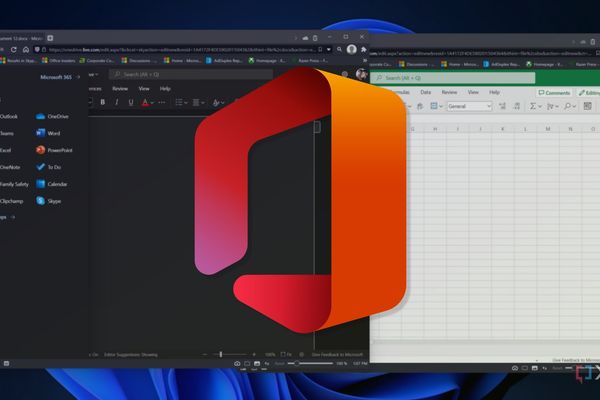Open the Office Insiders bookmark
The width and height of the screenshot is (600, 400).
59,60
